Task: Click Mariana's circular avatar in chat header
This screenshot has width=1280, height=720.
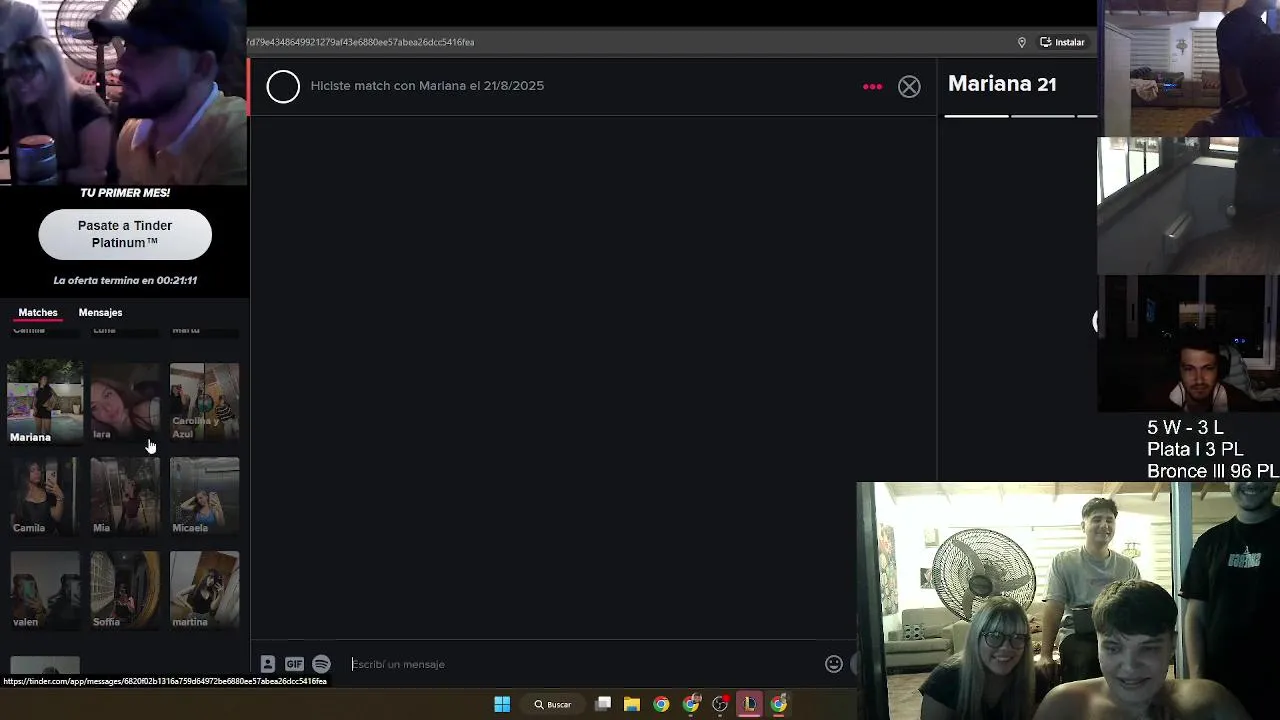Action: (283, 87)
